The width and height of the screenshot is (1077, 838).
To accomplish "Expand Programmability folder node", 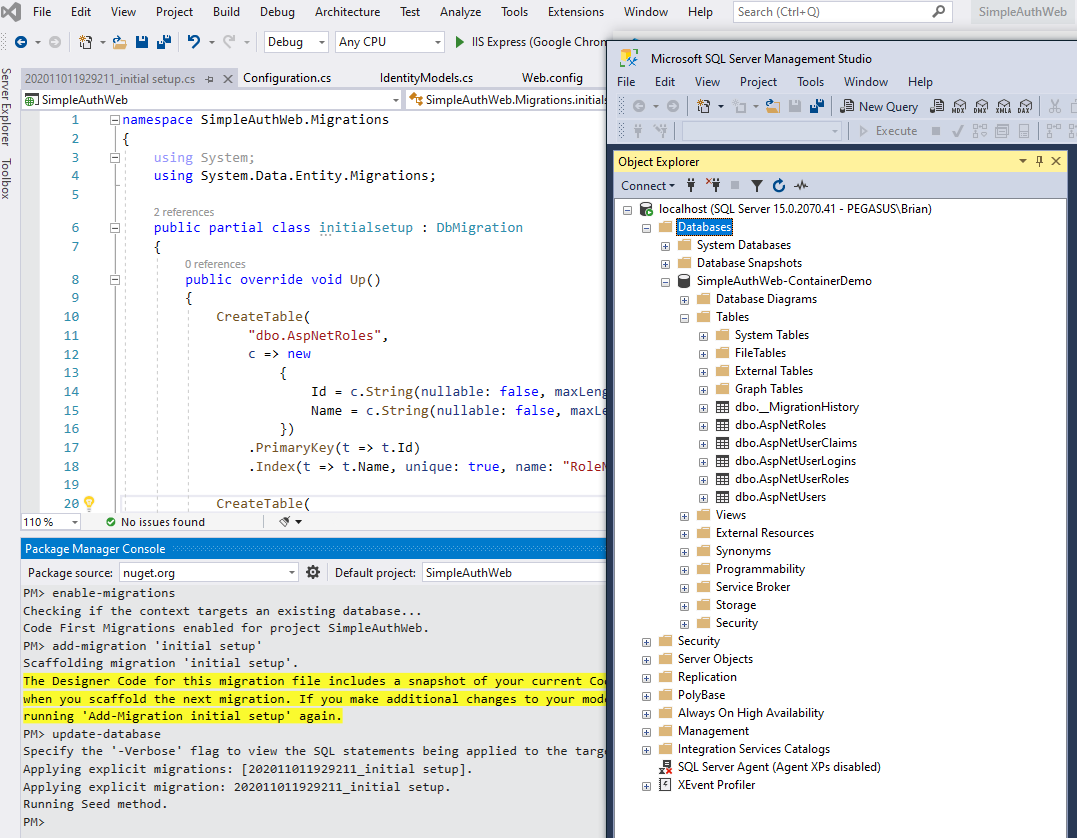I will [x=684, y=570].
